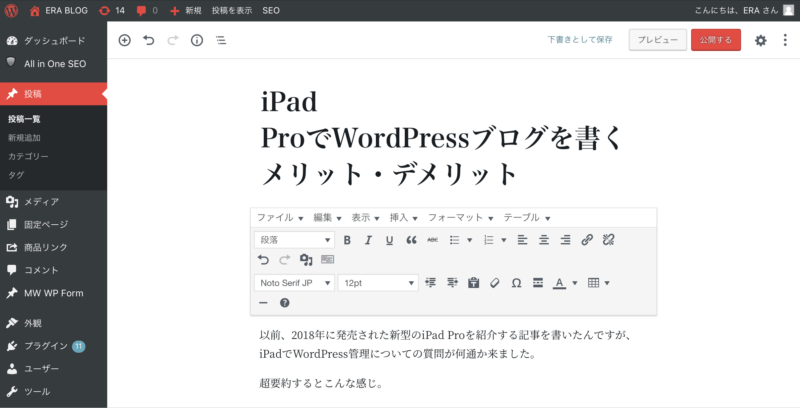This screenshot has height=408, width=800.
Task: Click 投稿を表示 in the admin bar
Action: click(x=232, y=10)
